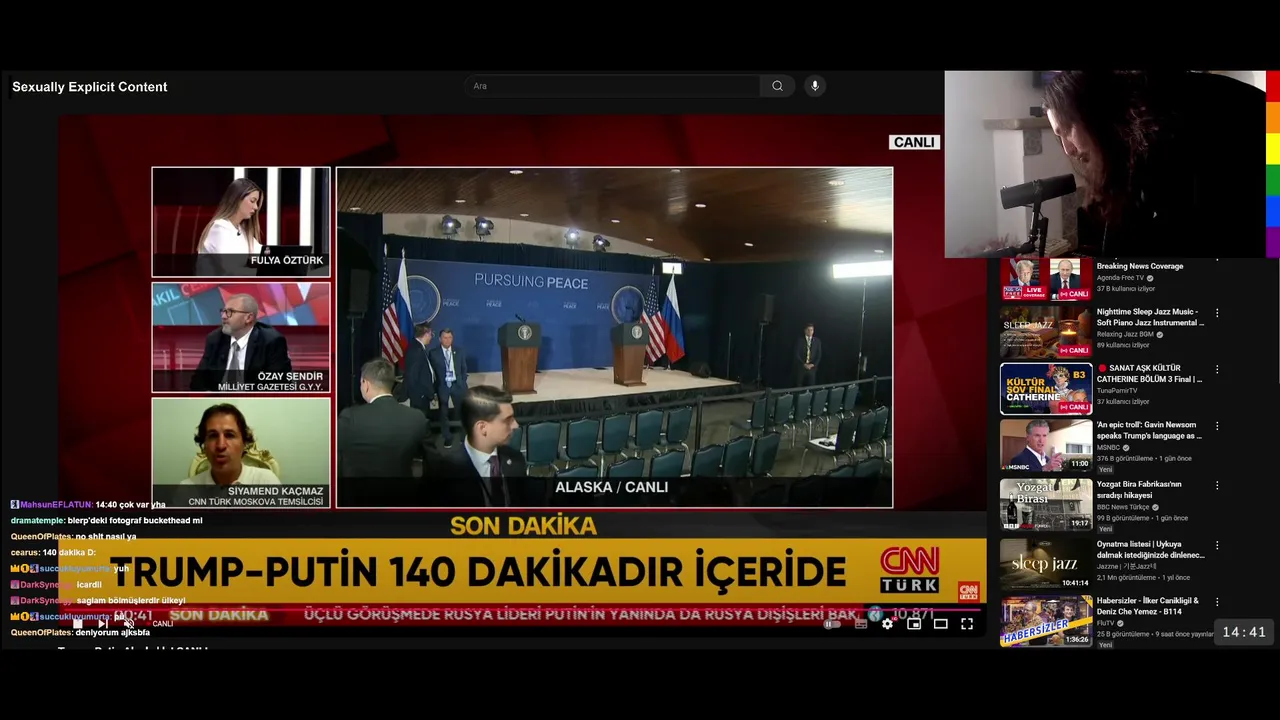Open options menu for Nighttime Sleep Jazz Music
Viewport: 1280px width, 720px height.
1217,313
